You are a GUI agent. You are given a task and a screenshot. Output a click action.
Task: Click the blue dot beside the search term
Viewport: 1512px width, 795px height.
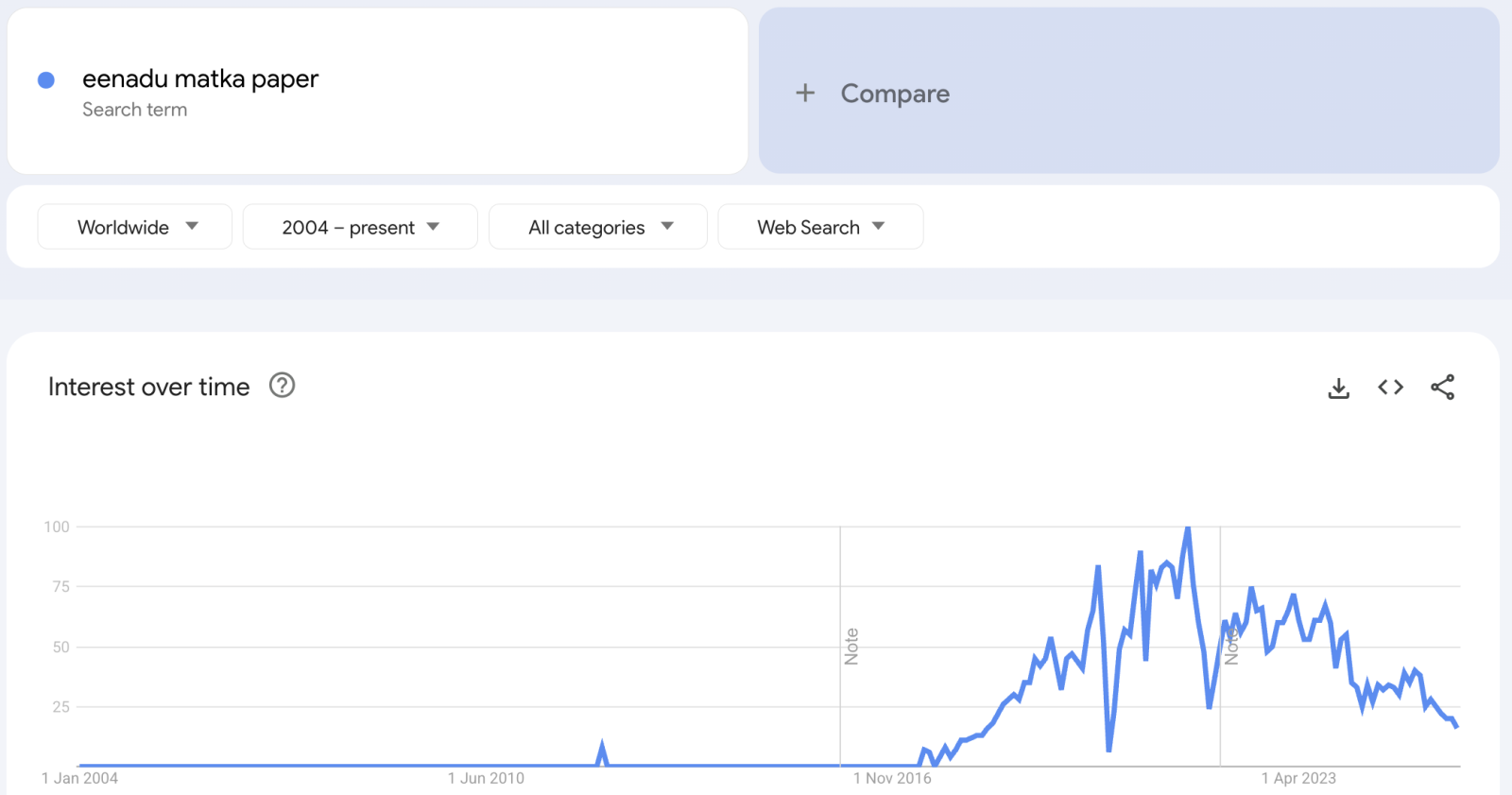tap(44, 79)
